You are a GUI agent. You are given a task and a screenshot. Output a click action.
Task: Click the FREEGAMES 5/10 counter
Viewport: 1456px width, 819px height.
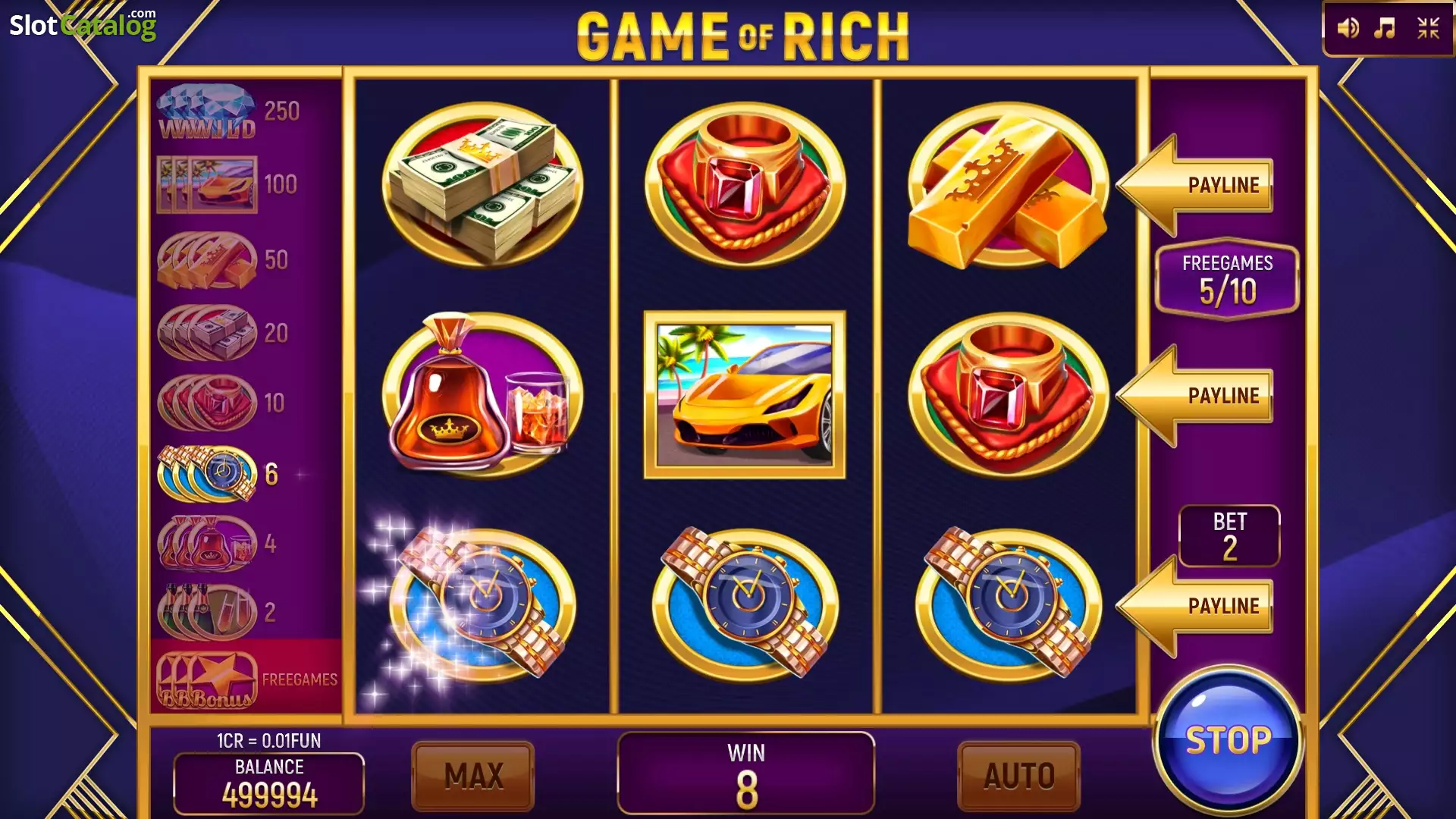click(1227, 279)
